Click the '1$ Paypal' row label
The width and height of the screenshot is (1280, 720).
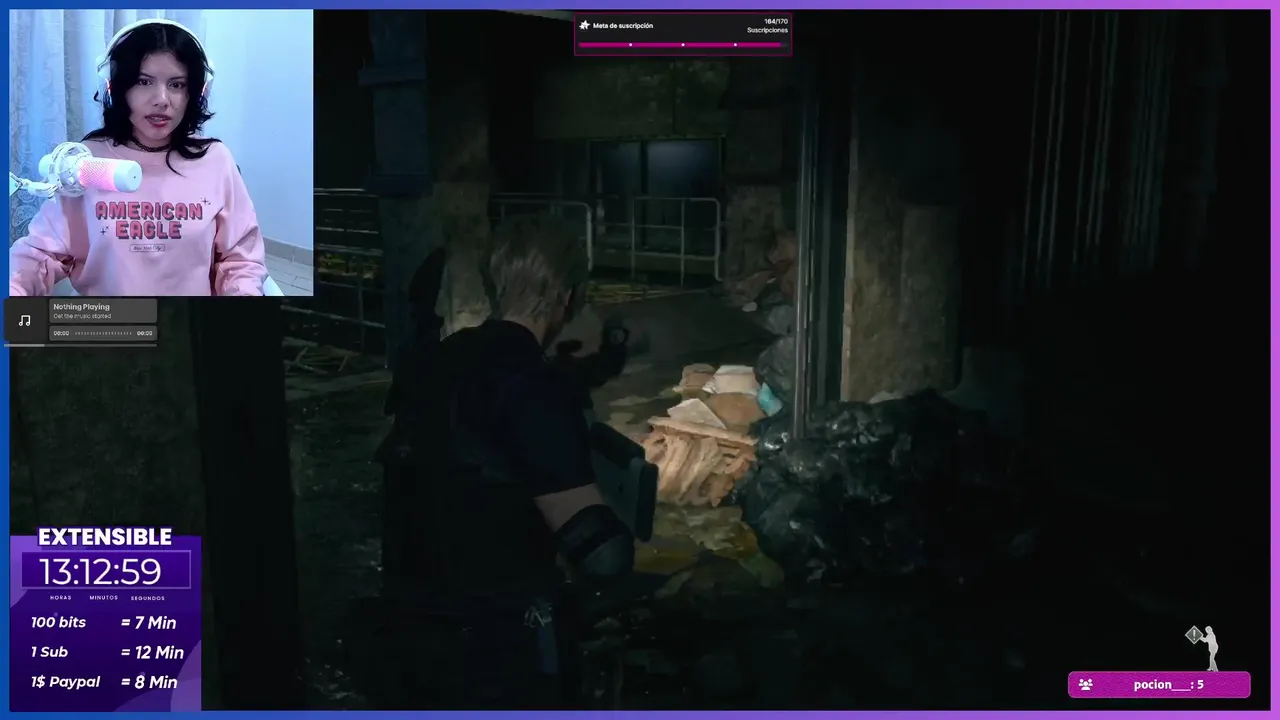65,682
